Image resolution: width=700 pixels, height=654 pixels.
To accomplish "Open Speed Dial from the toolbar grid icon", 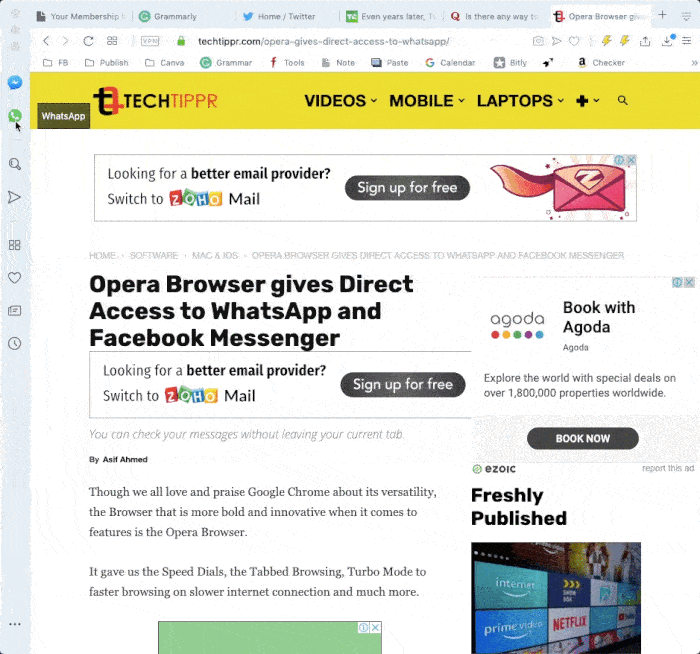I will pyautogui.click(x=112, y=41).
